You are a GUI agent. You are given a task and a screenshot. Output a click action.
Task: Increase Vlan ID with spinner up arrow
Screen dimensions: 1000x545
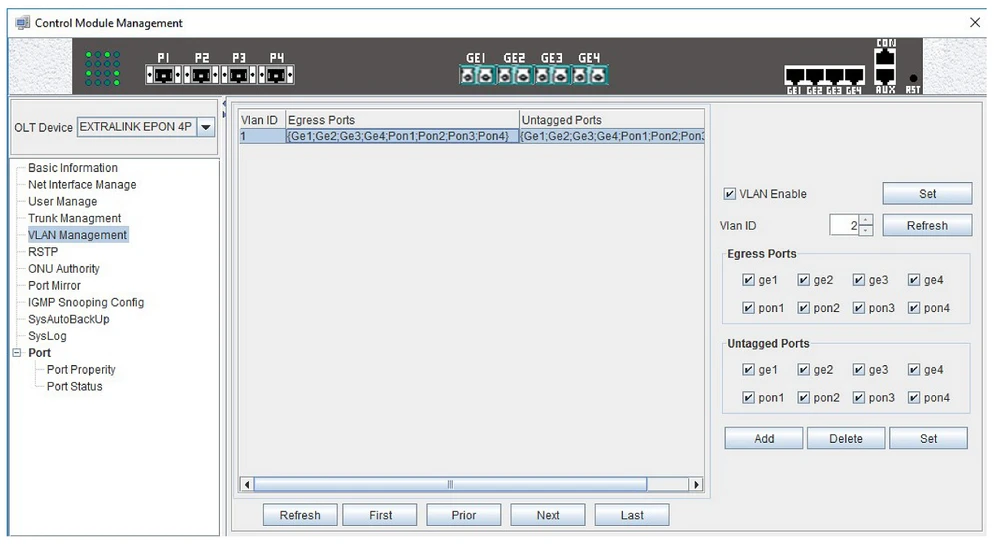coord(866,221)
